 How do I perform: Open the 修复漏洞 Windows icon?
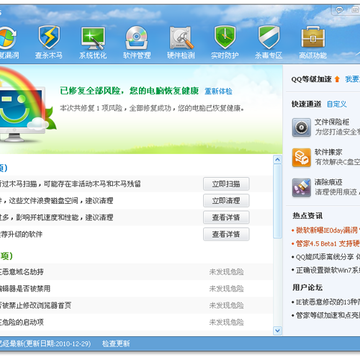(7, 37)
